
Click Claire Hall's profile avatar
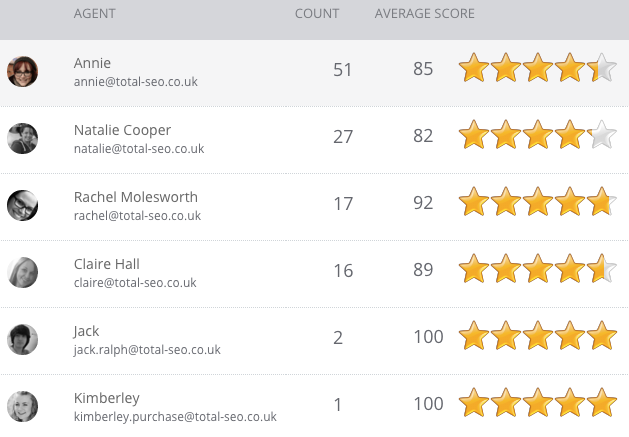click(22, 272)
